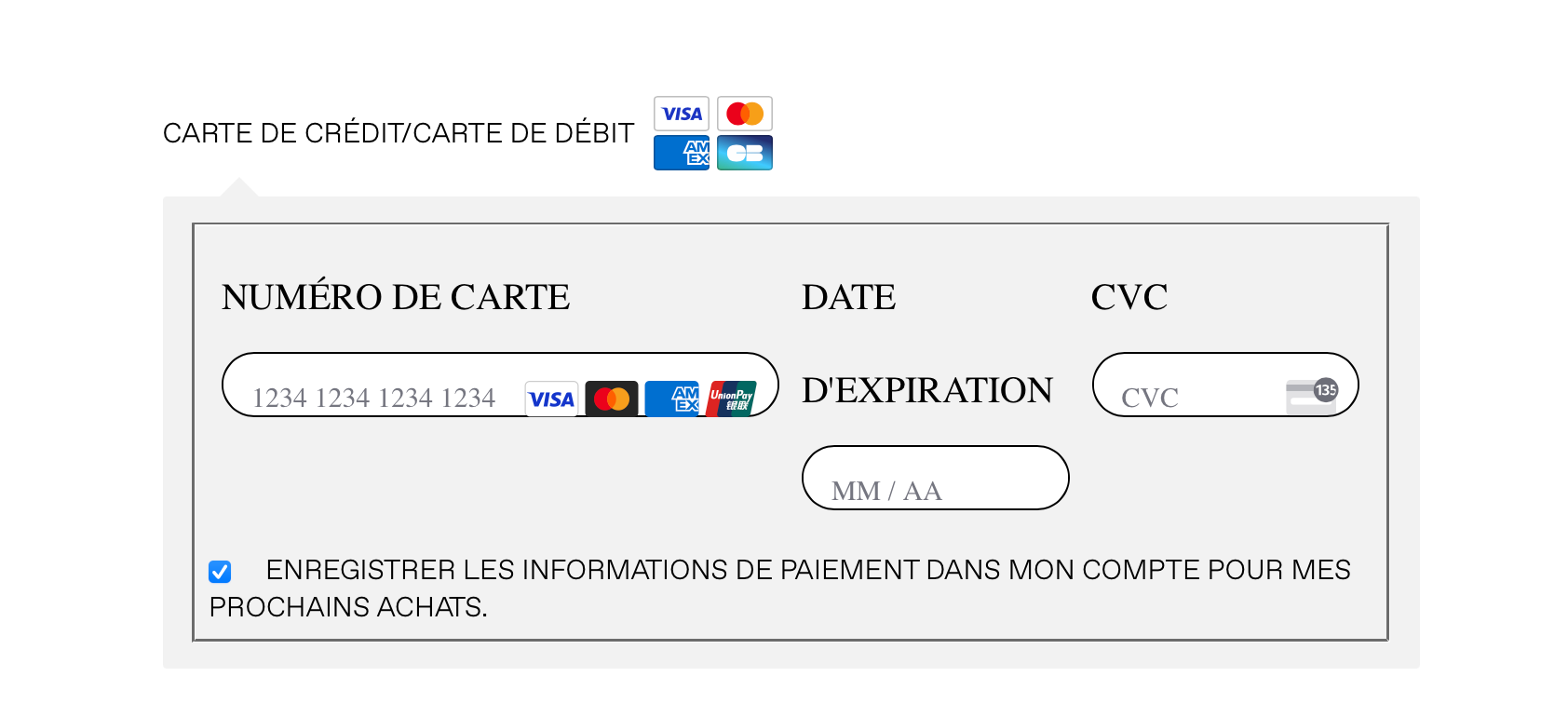Click the Amex badge in the card number field
1568x717 pixels.
tap(672, 399)
